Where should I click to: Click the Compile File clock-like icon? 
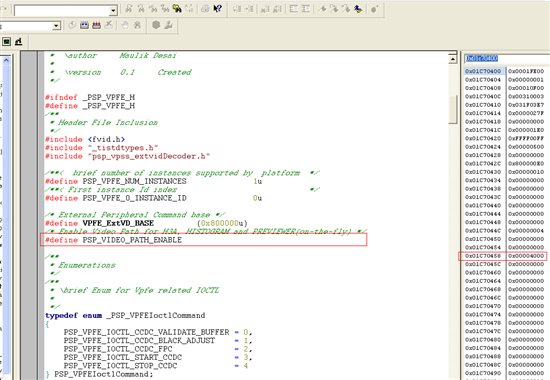[72, 25]
